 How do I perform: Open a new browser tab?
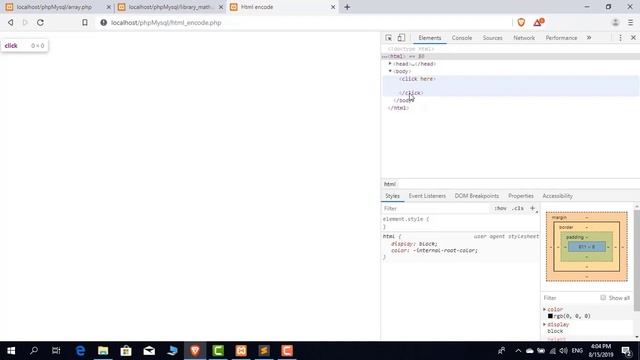tap(347, 7)
